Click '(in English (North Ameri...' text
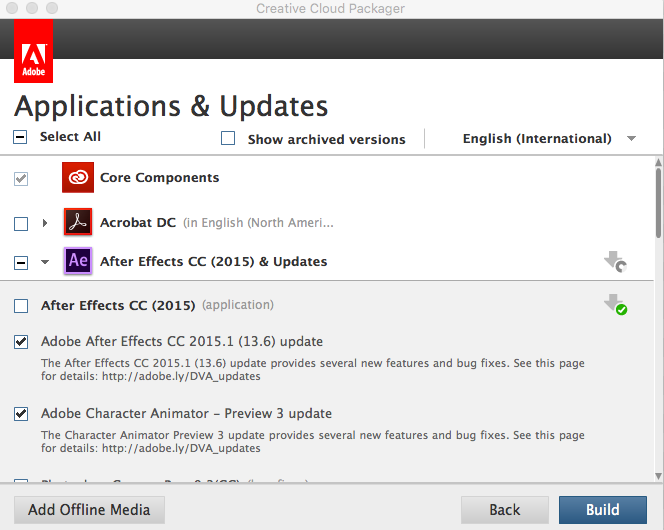 pos(258,223)
